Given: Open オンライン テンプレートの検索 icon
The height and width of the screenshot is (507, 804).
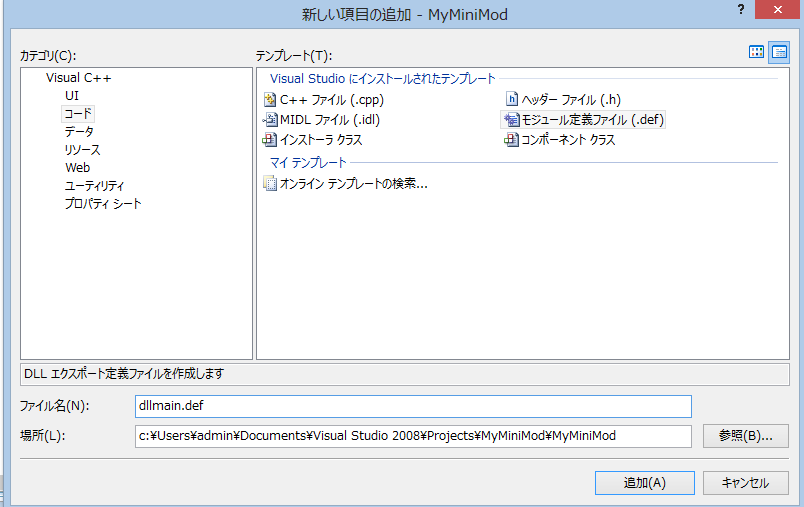Looking at the screenshot, I should (x=269, y=183).
